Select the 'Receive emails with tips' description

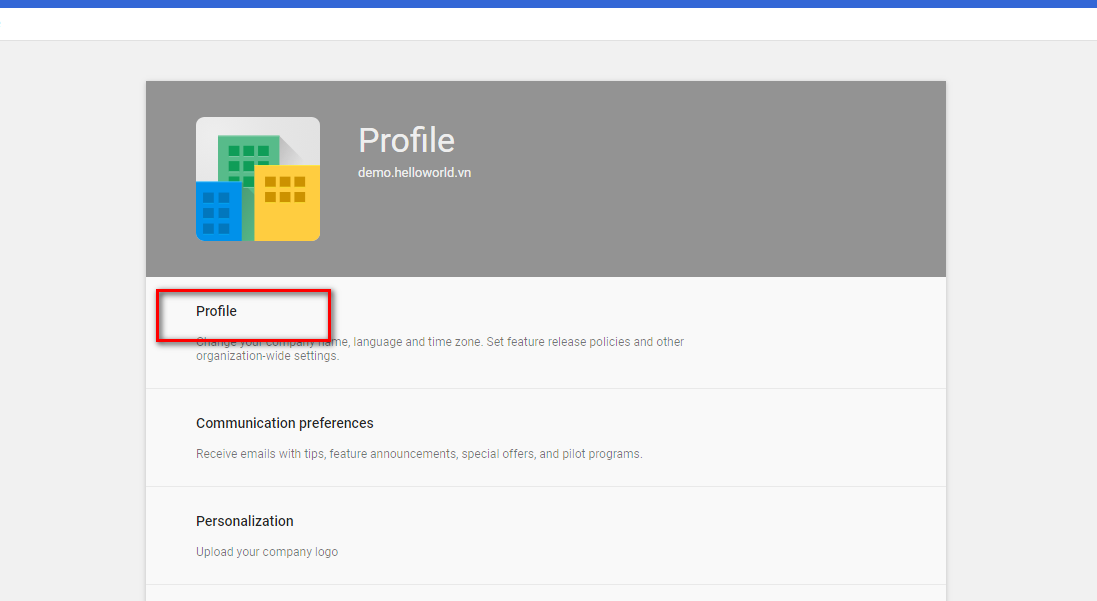419,453
